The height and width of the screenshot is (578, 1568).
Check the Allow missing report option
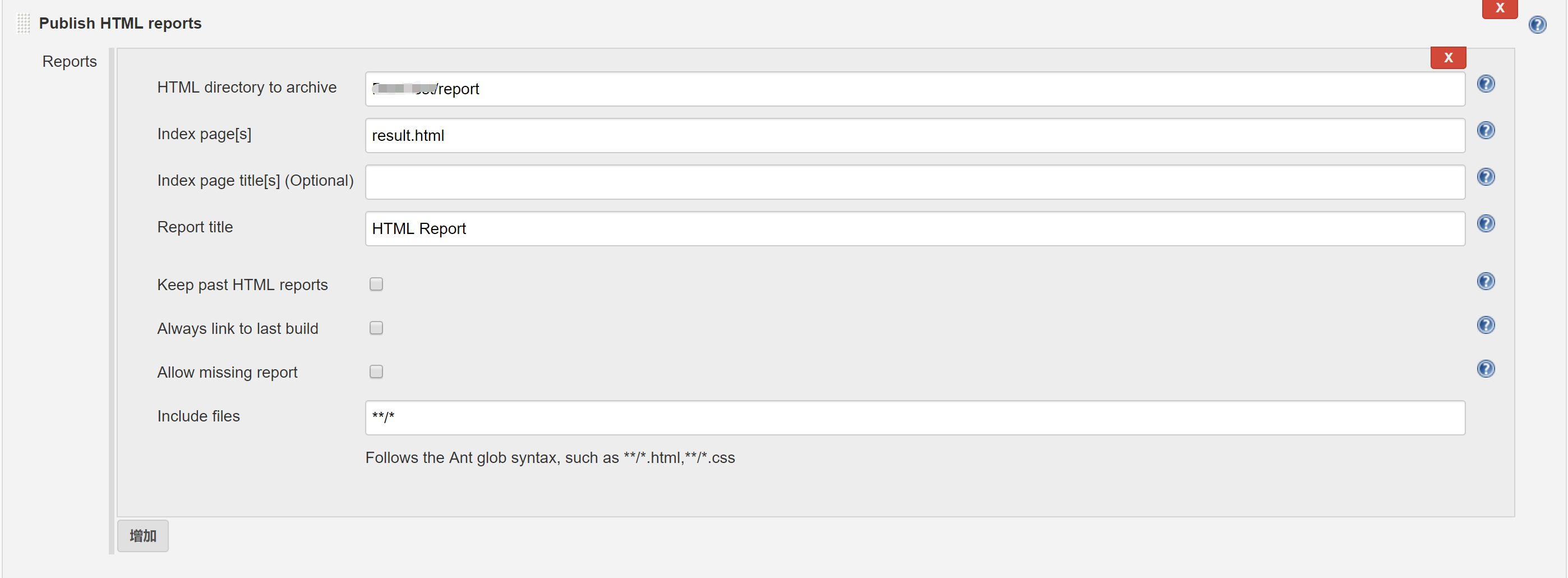(376, 372)
